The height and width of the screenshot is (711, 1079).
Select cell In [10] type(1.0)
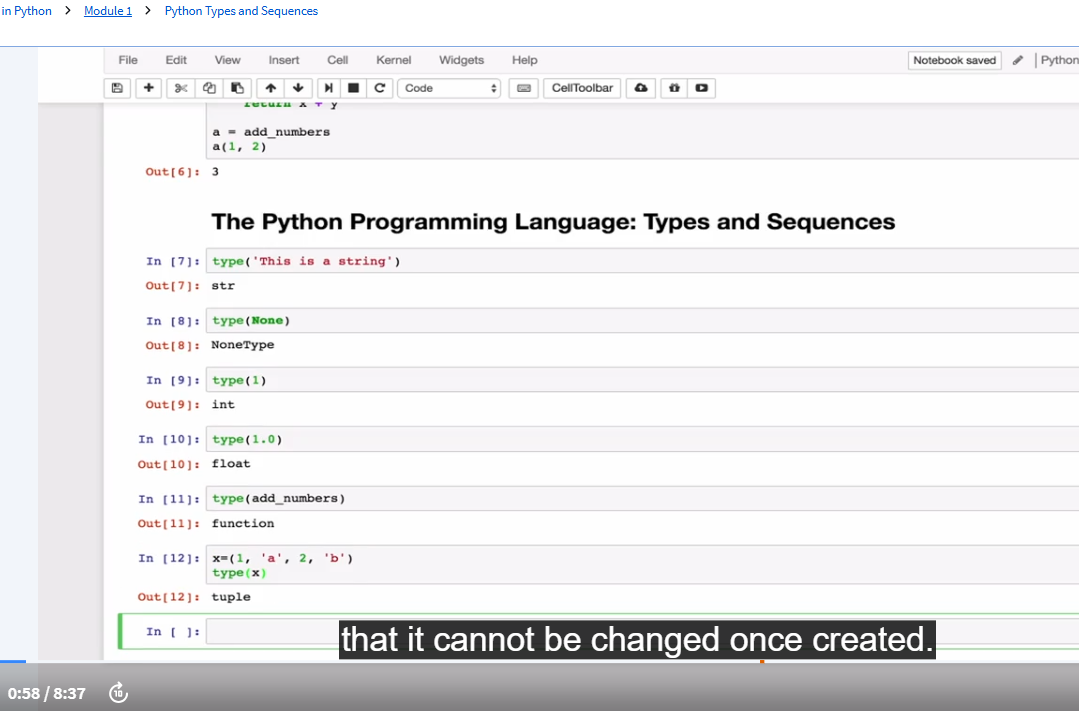click(642, 439)
